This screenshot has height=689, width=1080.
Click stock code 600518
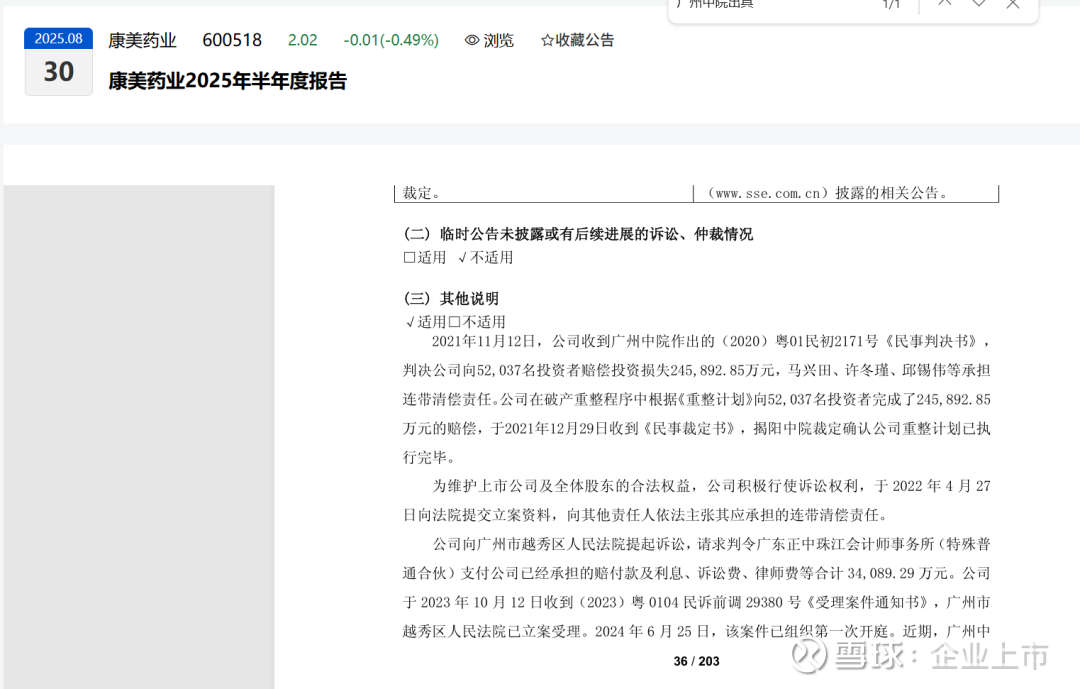tap(232, 41)
